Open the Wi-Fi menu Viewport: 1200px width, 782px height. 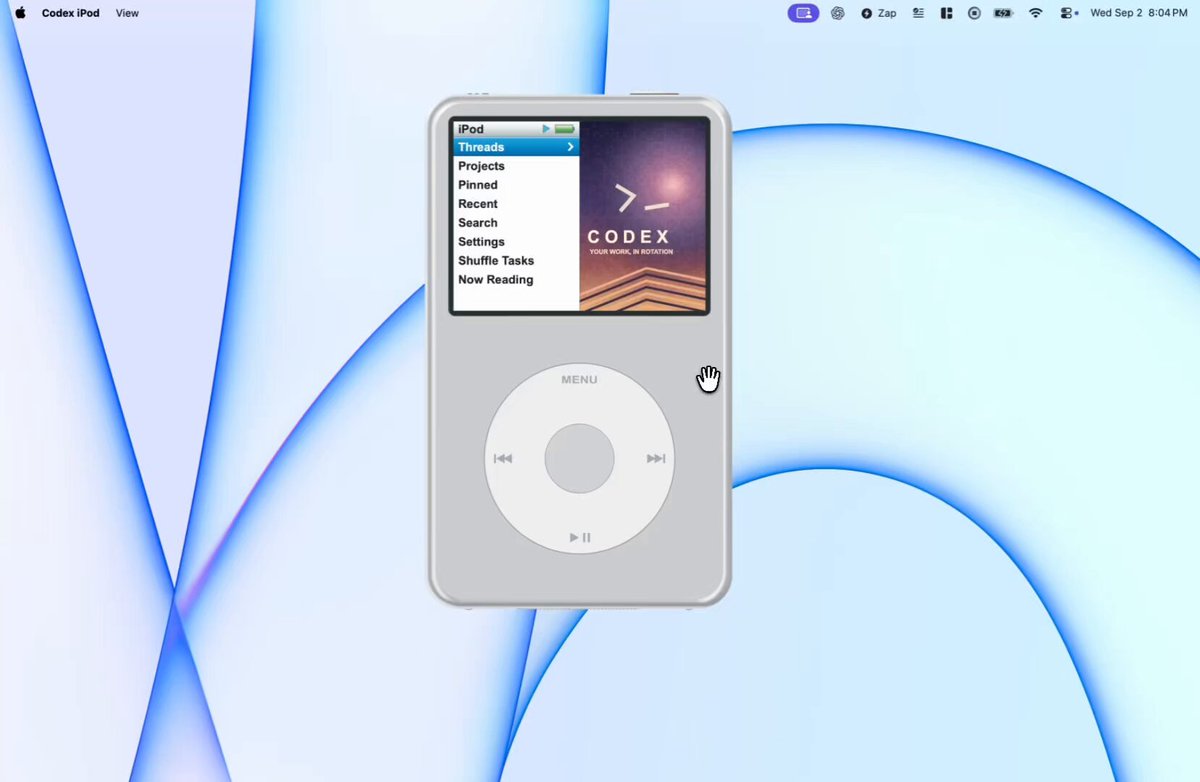pyautogui.click(x=1036, y=13)
